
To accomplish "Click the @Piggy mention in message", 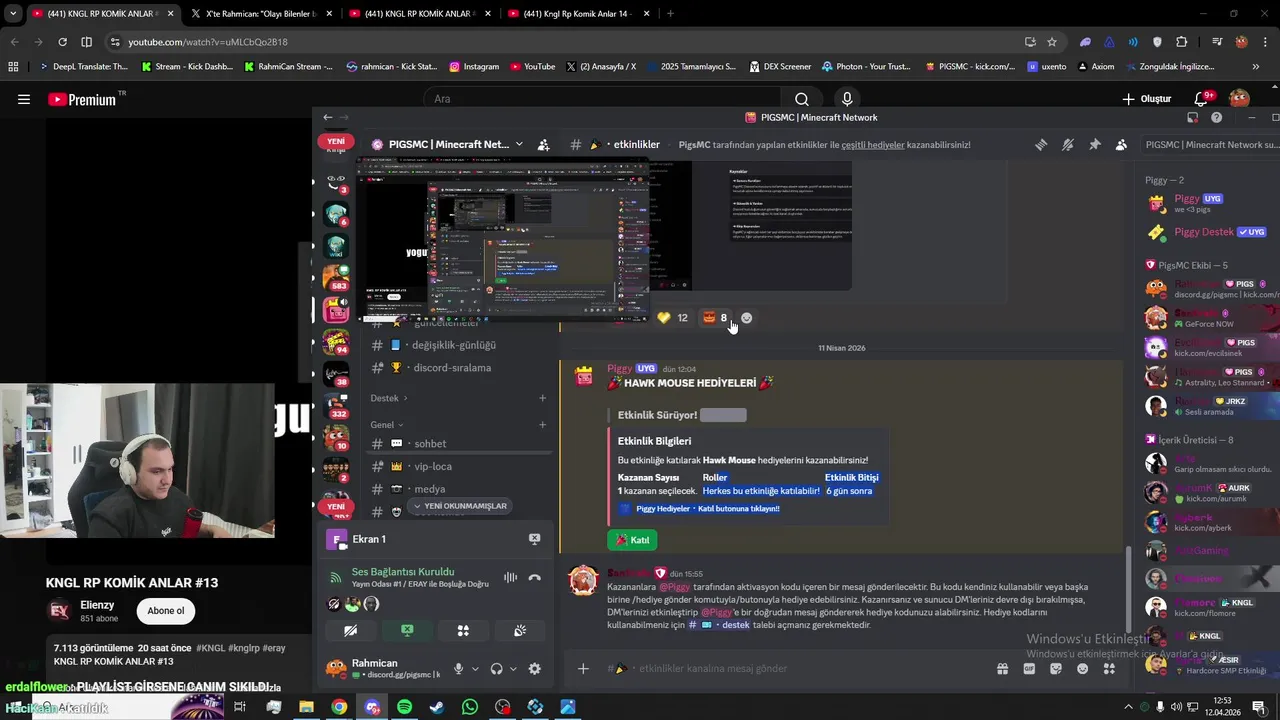I will 674,587.
